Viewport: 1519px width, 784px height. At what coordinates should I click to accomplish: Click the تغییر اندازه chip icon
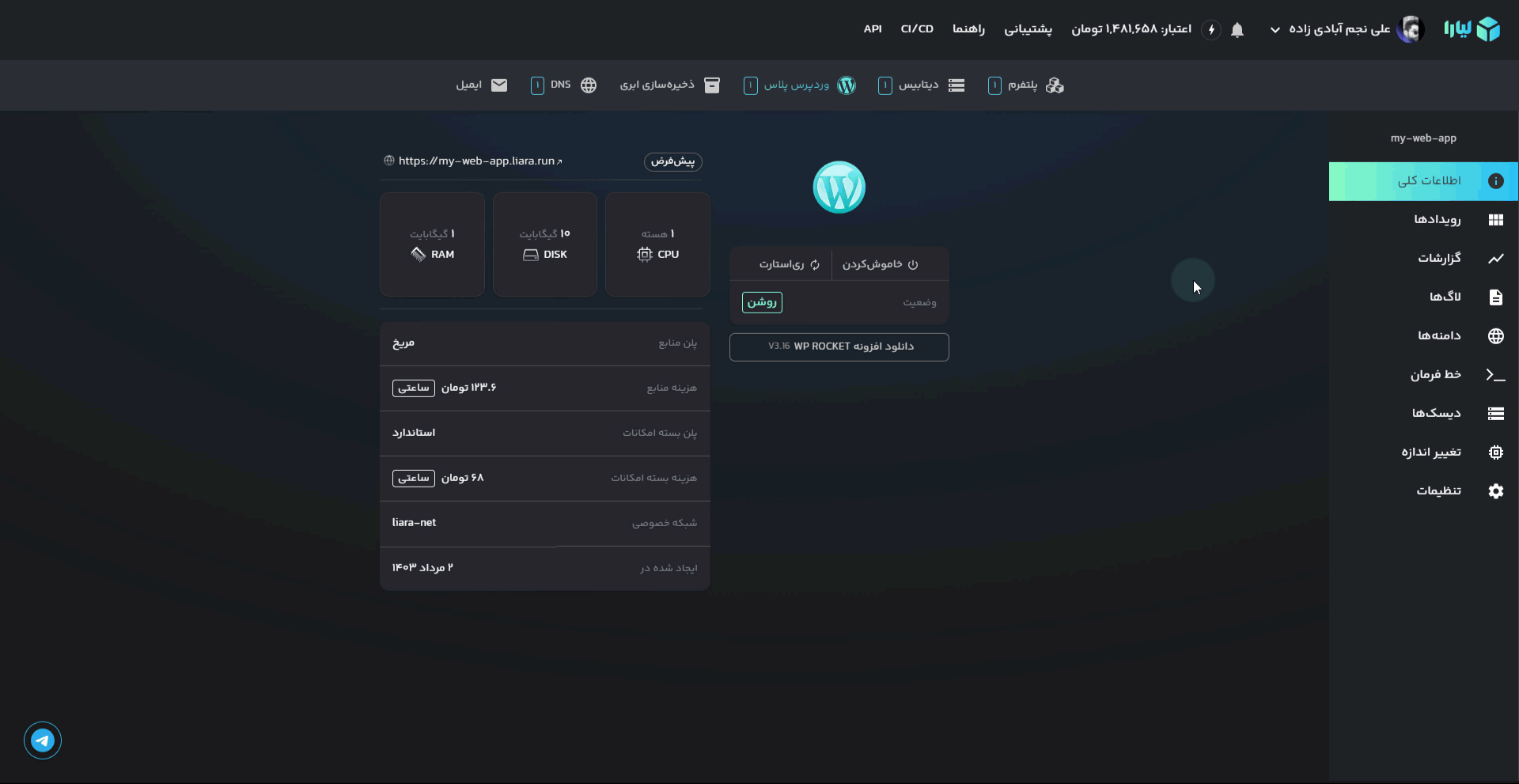tap(1495, 453)
